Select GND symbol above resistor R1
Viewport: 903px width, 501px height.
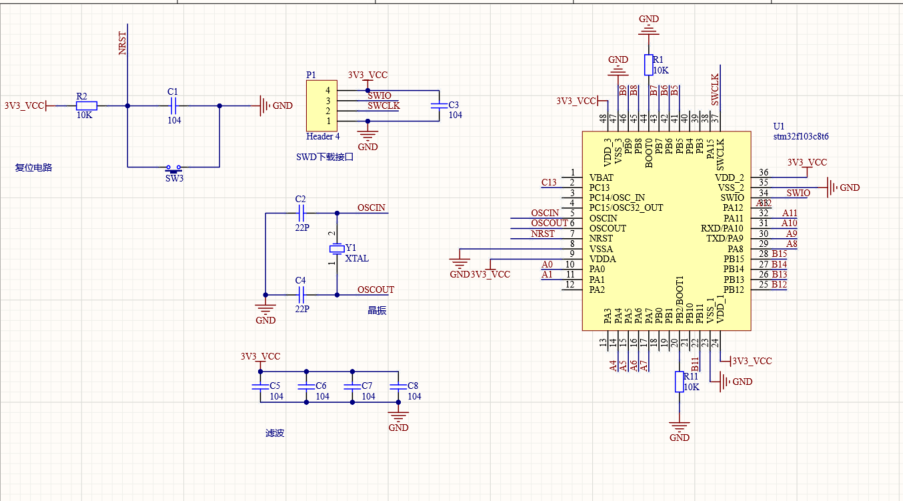pos(648,25)
